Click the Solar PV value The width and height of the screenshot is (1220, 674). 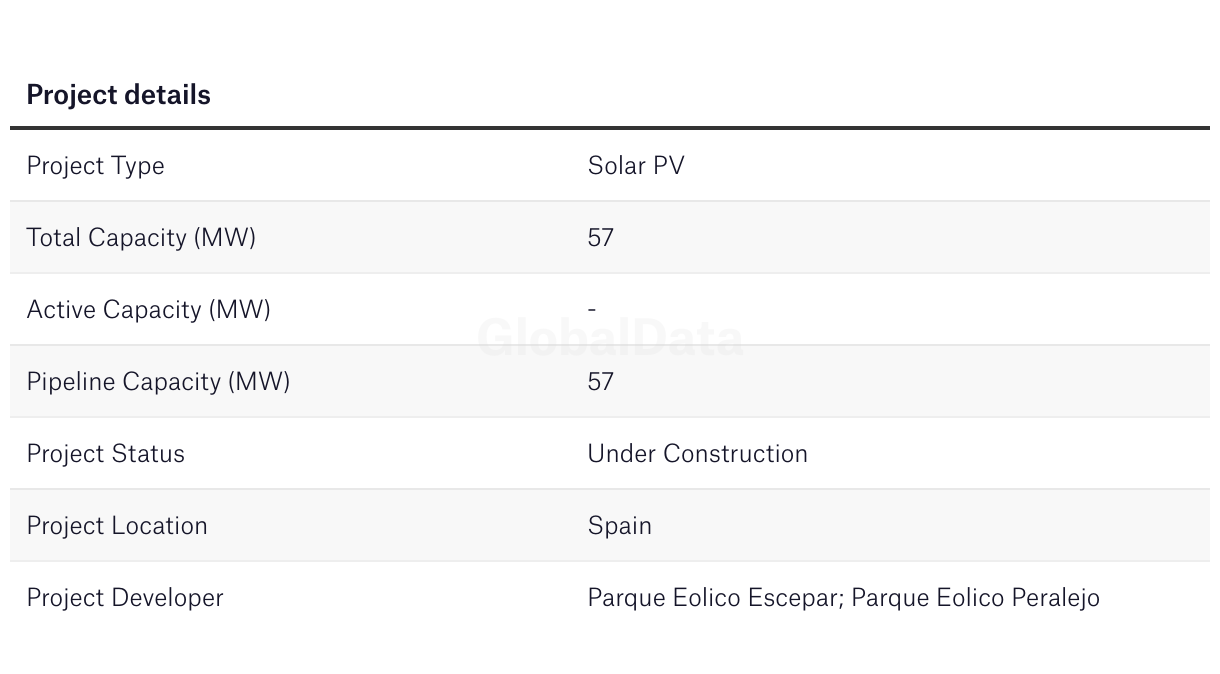tap(636, 166)
